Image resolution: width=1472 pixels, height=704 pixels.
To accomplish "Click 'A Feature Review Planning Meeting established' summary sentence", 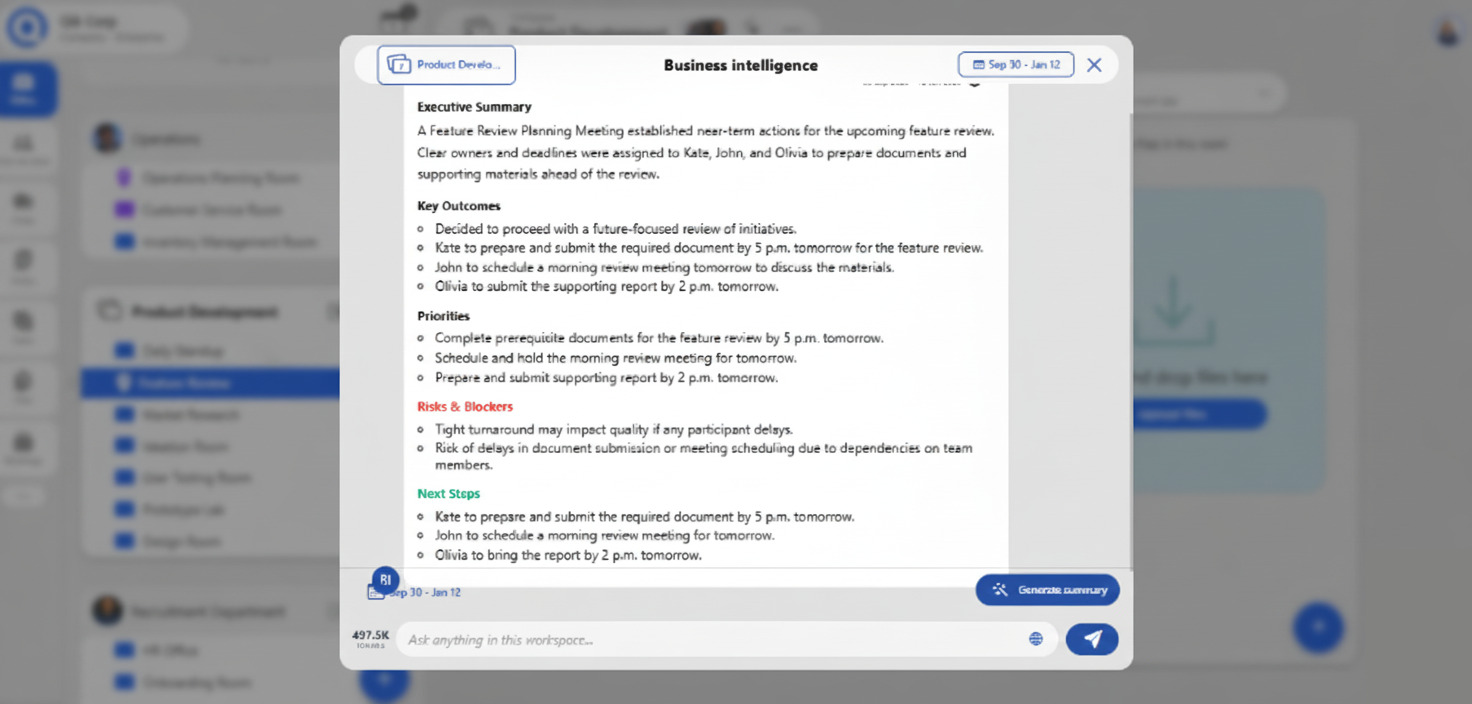I will pyautogui.click(x=706, y=131).
